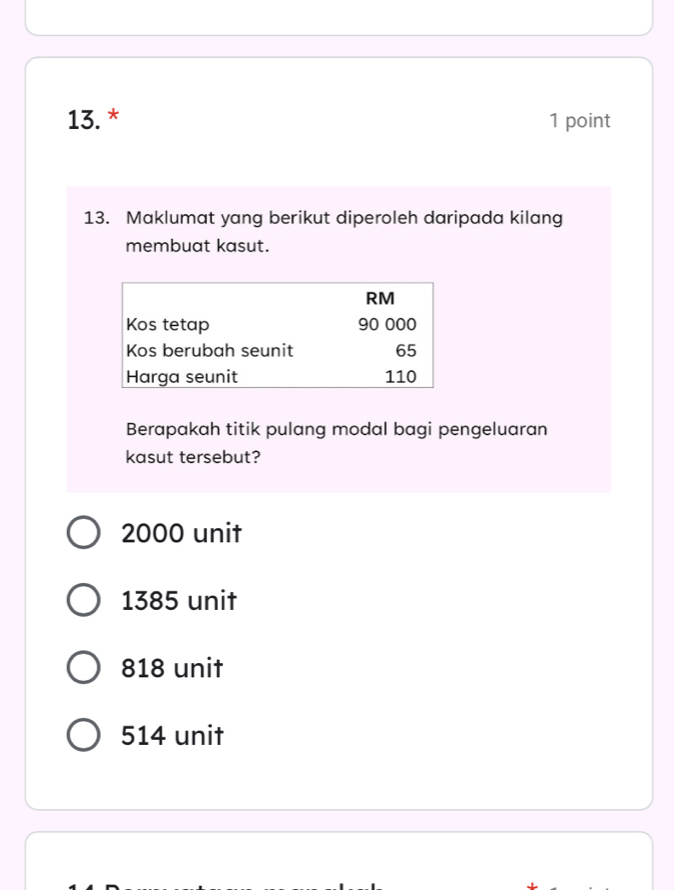Click the 'RM' column header in table

point(380,298)
